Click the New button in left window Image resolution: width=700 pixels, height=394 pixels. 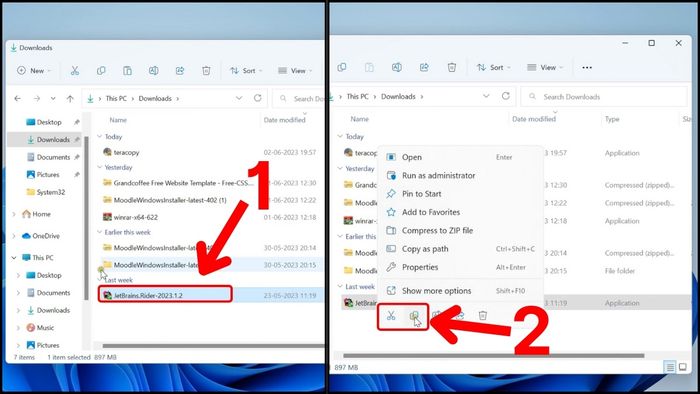coord(34,71)
